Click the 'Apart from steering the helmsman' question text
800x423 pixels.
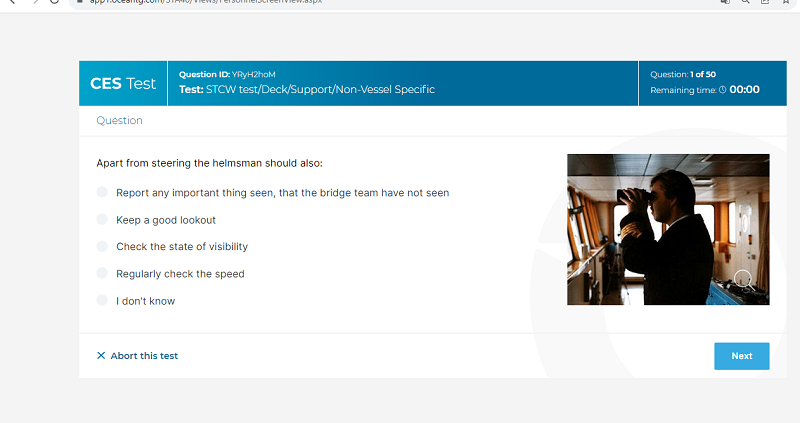pyautogui.click(x=209, y=163)
